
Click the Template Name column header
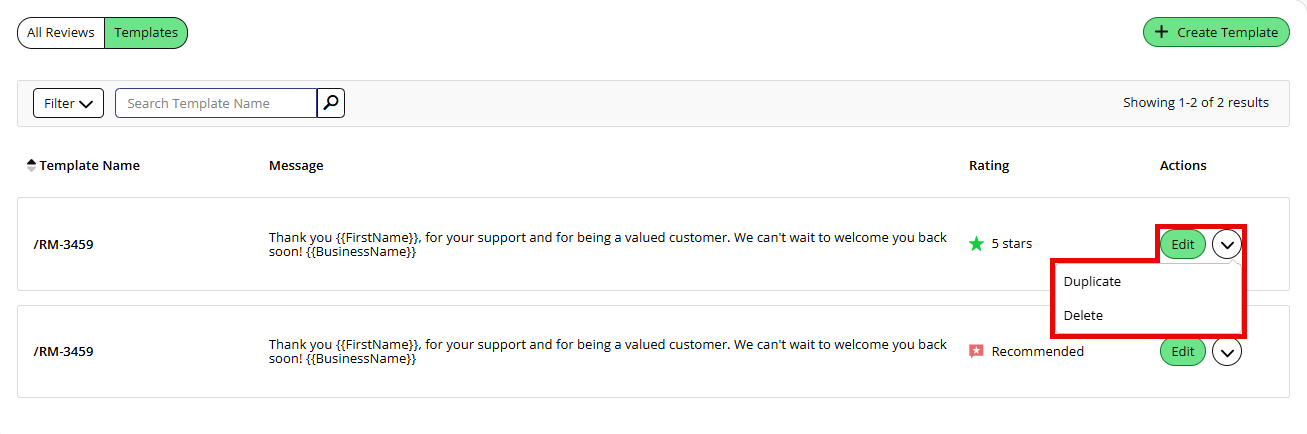[x=90, y=165]
